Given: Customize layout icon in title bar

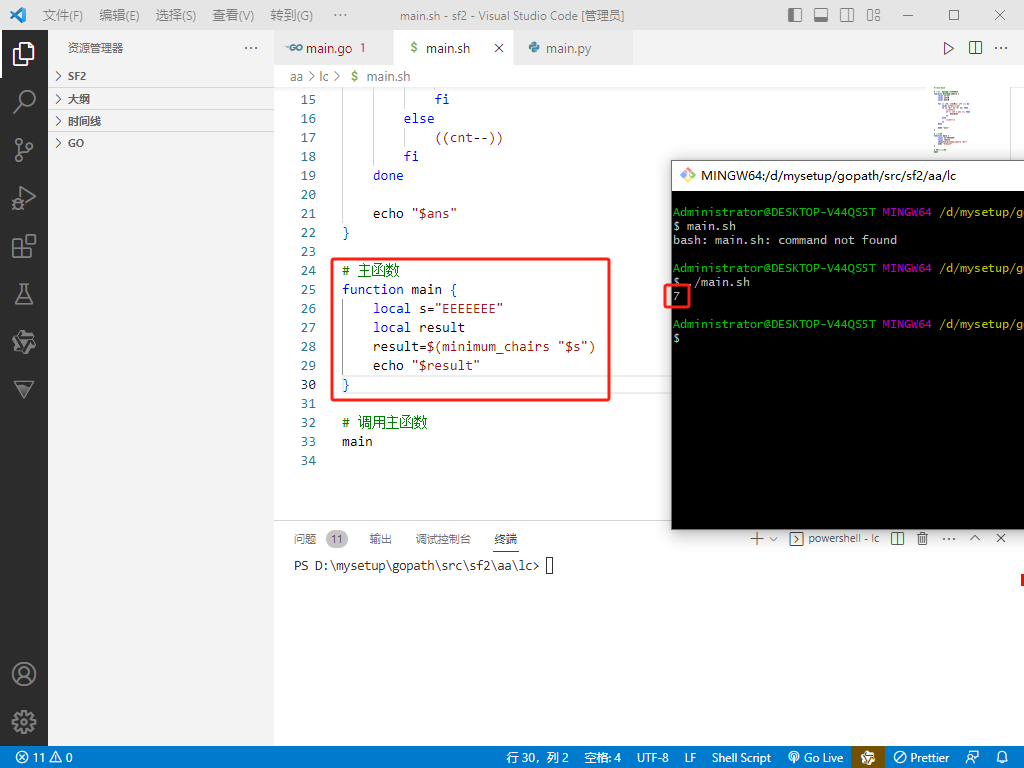Looking at the screenshot, I should (x=874, y=15).
